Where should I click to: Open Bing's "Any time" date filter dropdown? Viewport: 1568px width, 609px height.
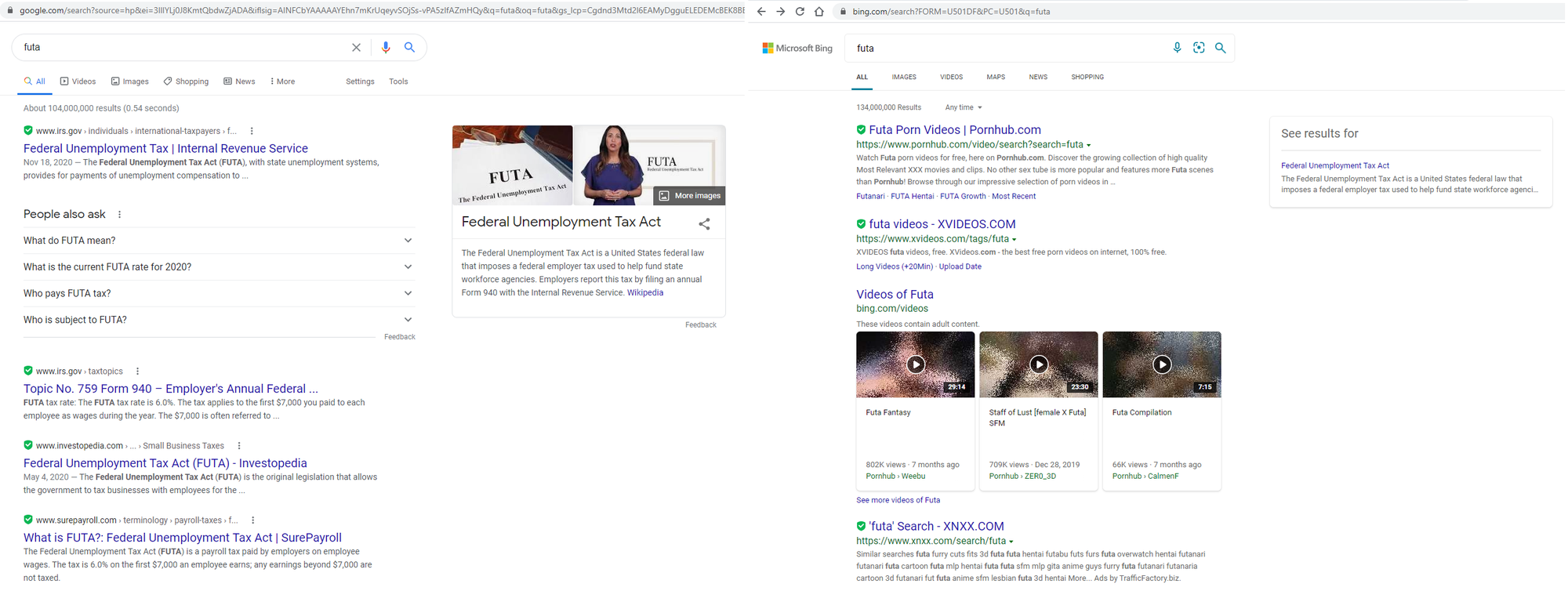pyautogui.click(x=964, y=107)
